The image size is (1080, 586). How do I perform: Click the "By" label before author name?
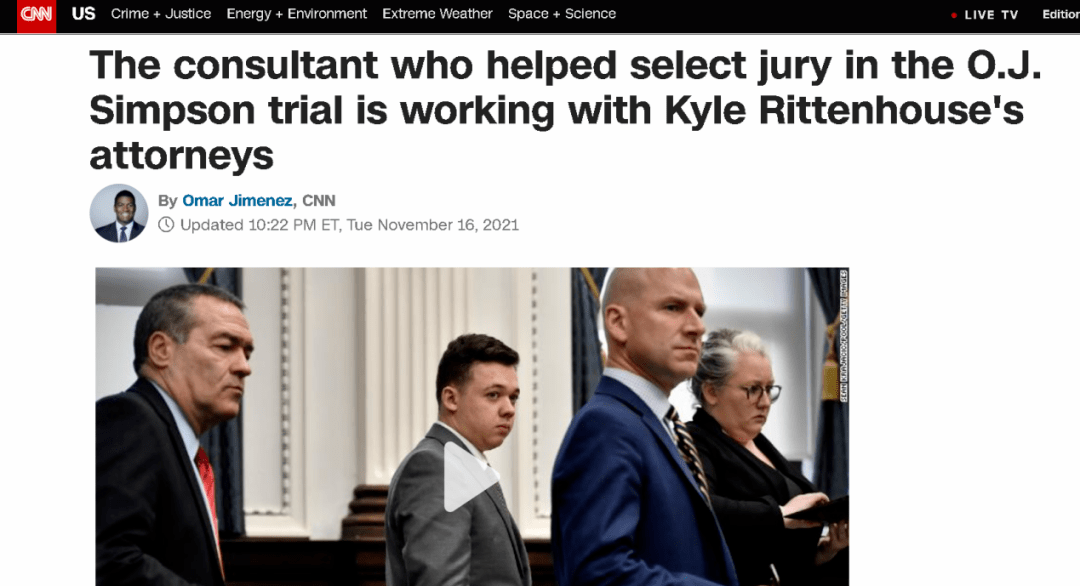pos(167,200)
